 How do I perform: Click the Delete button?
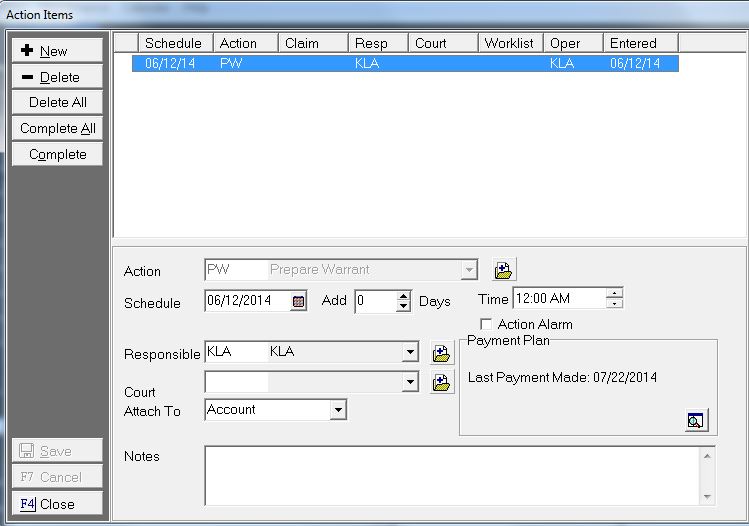[x=57, y=77]
